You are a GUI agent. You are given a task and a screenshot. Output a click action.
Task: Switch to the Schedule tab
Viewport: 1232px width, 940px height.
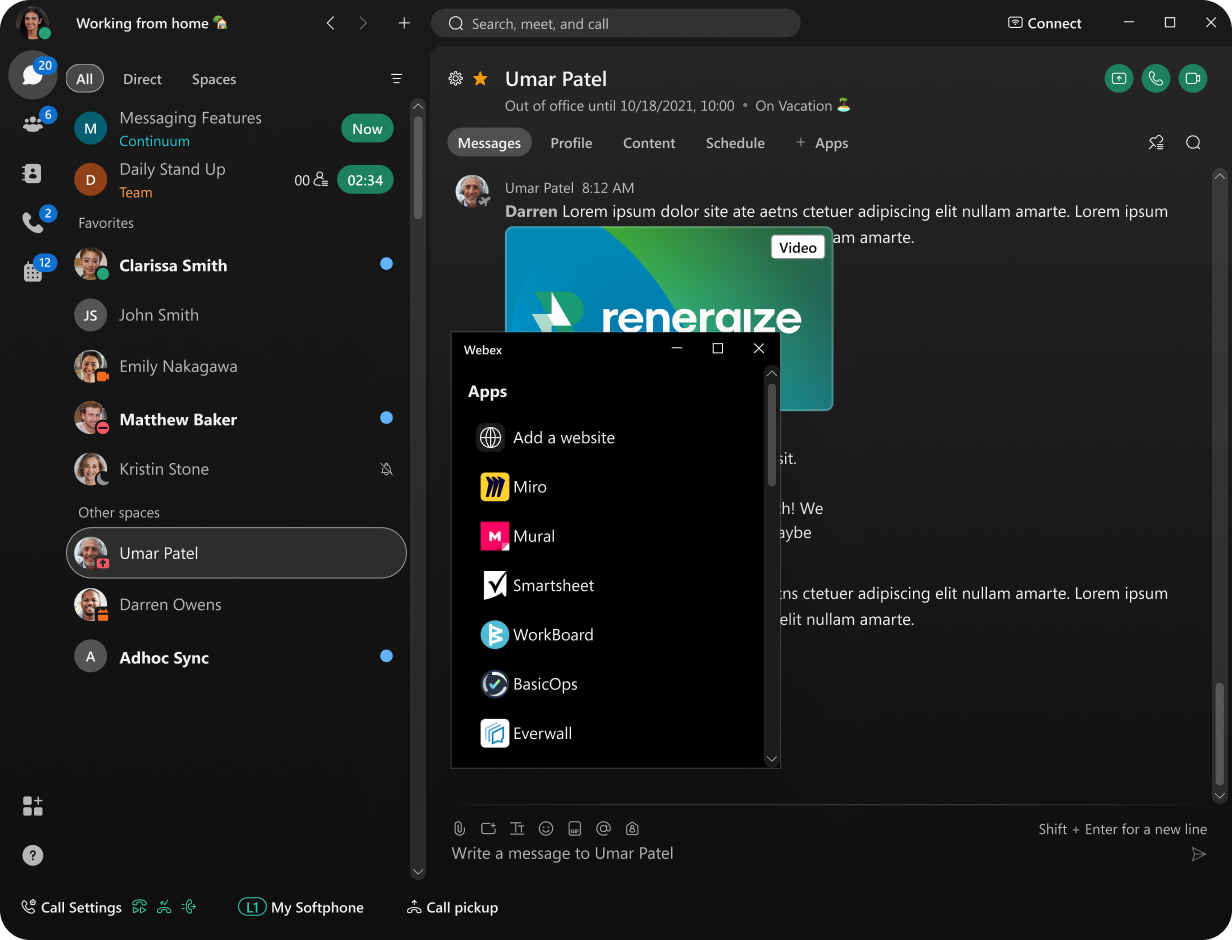click(735, 143)
